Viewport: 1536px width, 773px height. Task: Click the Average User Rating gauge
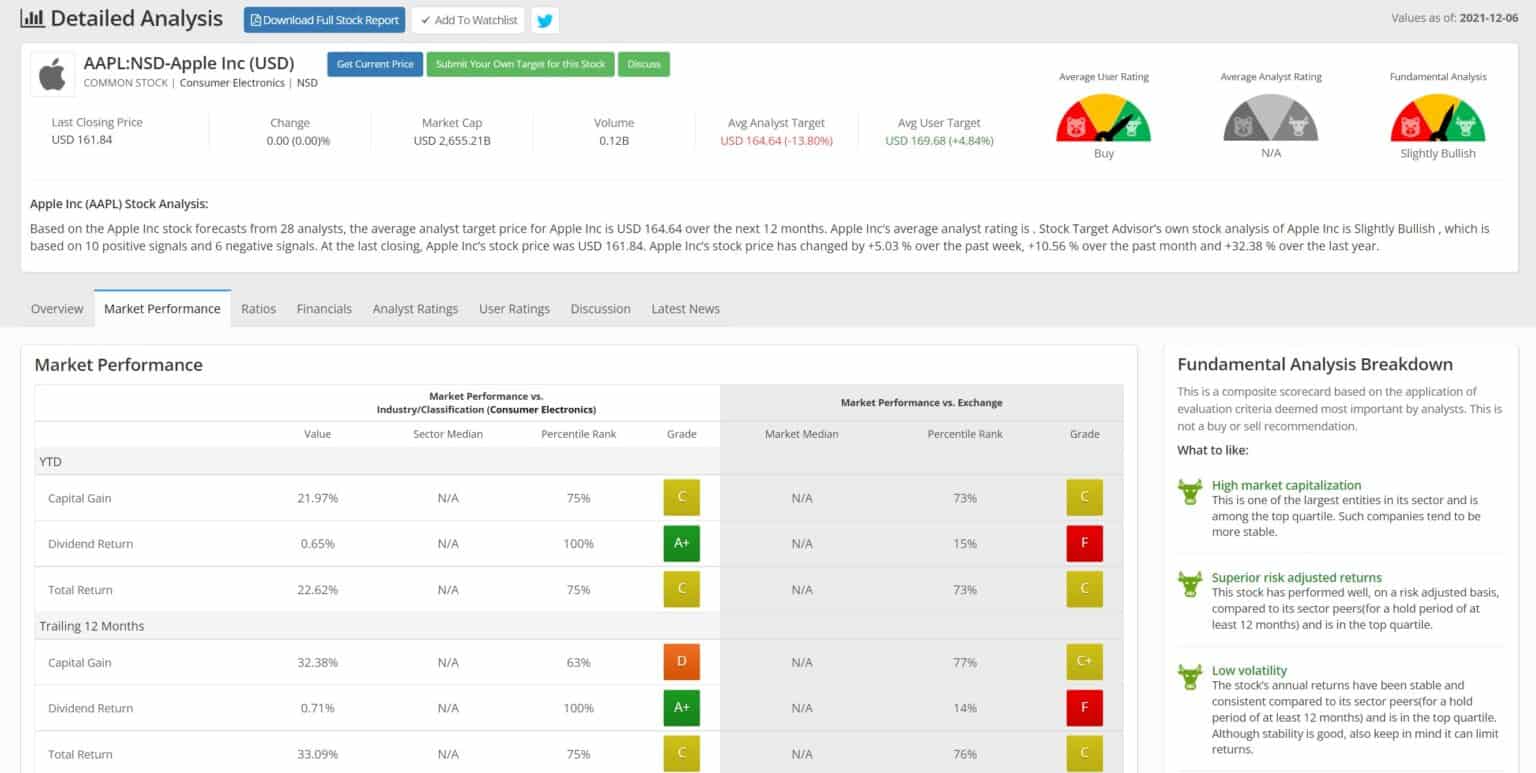pos(1103,118)
